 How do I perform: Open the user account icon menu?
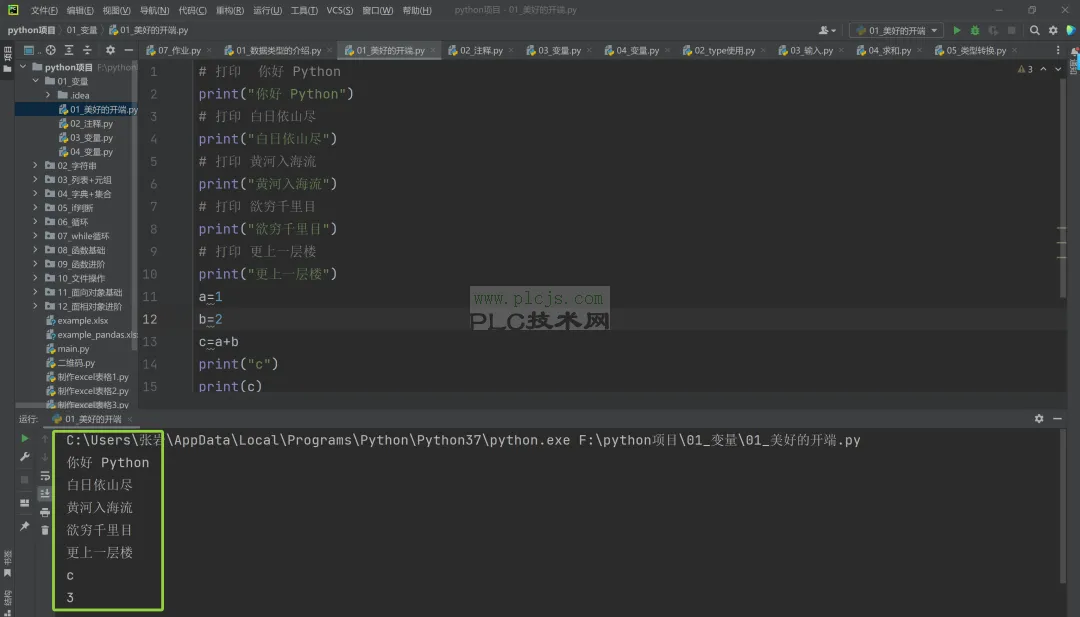827,30
